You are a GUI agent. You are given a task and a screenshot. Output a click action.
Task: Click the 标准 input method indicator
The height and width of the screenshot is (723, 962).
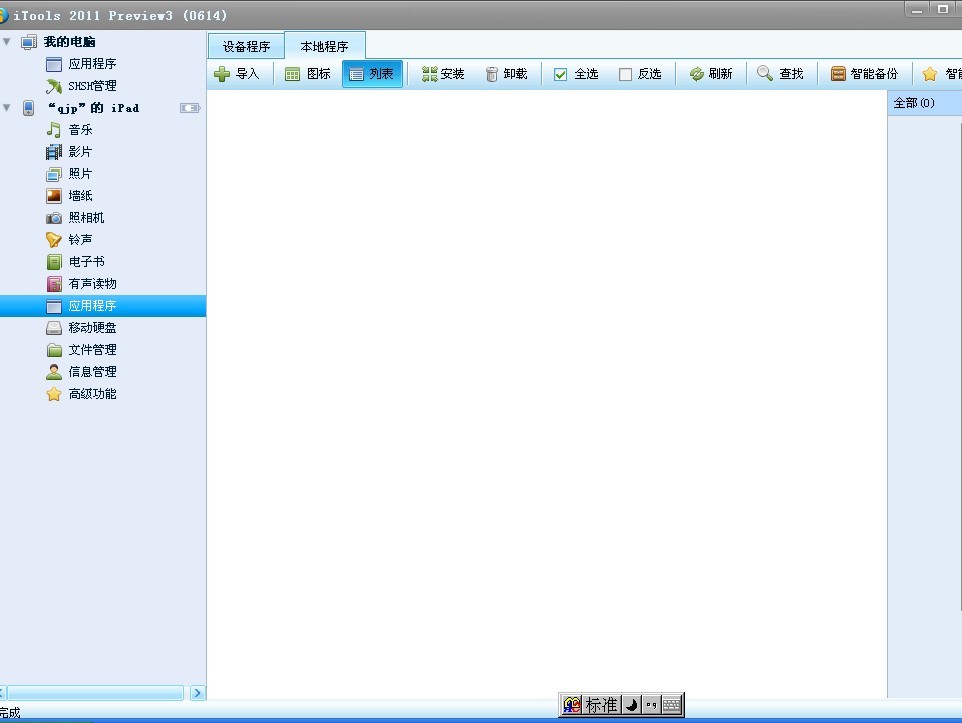601,705
